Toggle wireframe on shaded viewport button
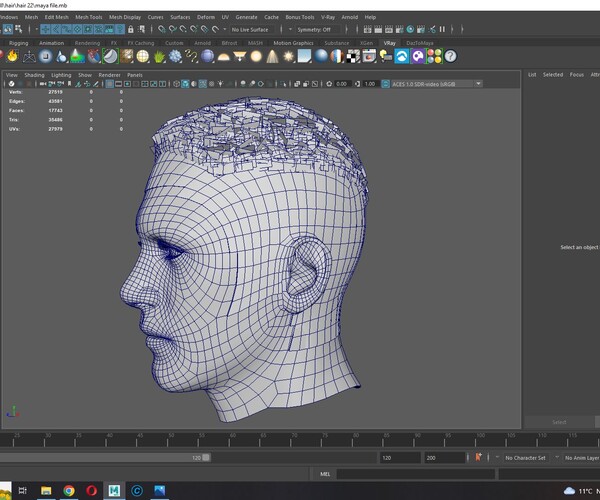Screen dimensions: 600x500 [203, 84]
